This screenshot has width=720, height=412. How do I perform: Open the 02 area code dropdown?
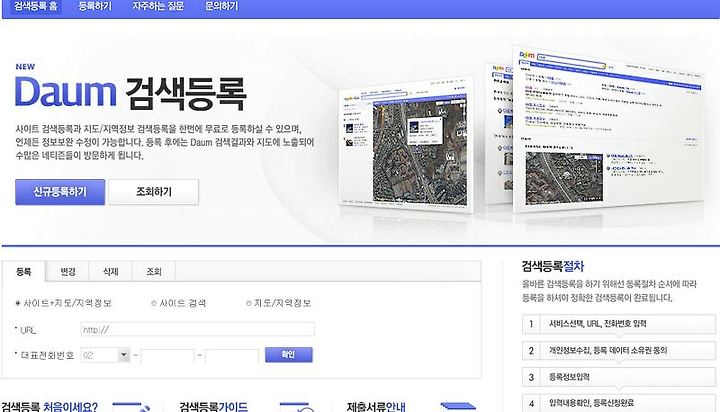click(x=105, y=355)
